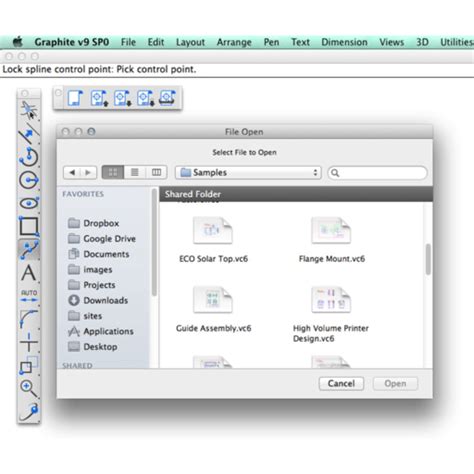Click the file dialog search field
The image size is (474, 474).
pyautogui.click(x=377, y=173)
